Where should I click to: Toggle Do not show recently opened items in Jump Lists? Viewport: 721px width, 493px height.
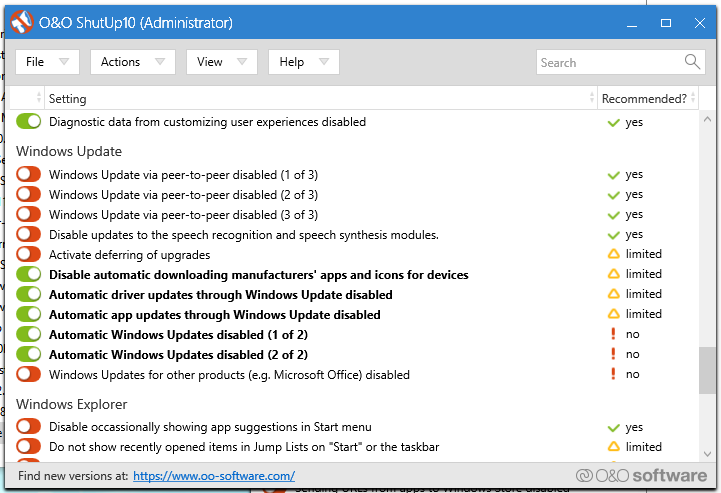coord(29,447)
